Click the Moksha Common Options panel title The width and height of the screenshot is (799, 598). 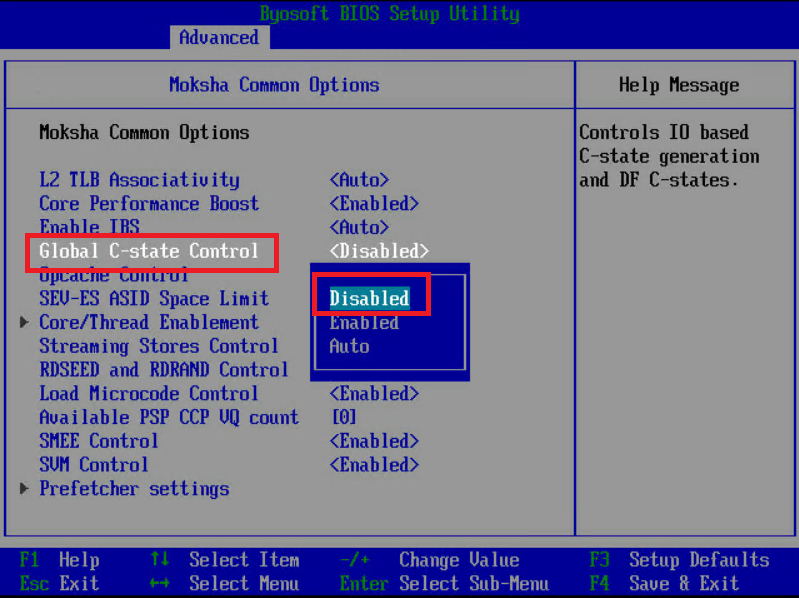274,85
